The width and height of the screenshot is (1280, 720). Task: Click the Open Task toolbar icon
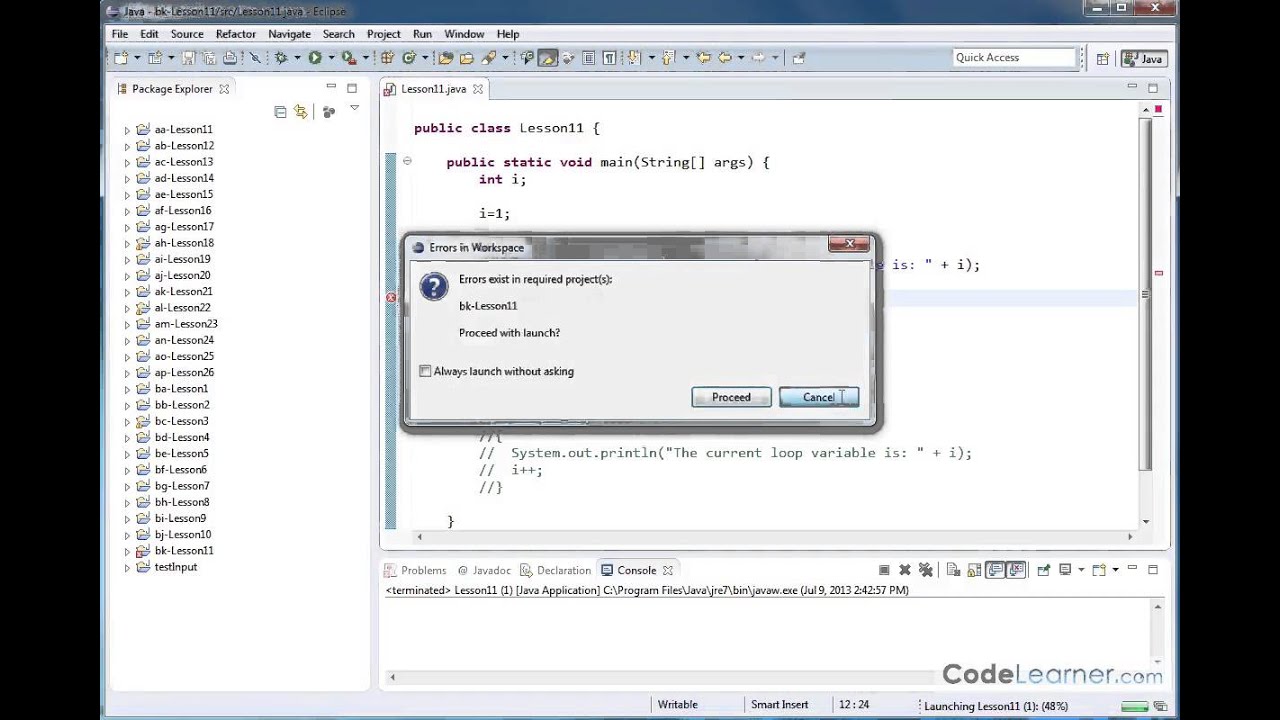[466, 58]
